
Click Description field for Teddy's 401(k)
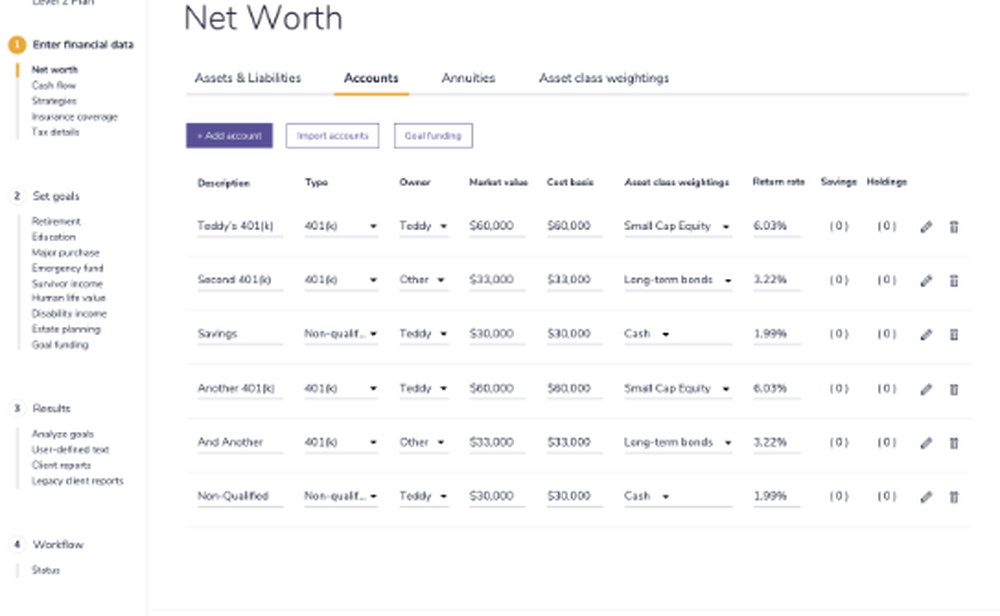tap(240, 226)
